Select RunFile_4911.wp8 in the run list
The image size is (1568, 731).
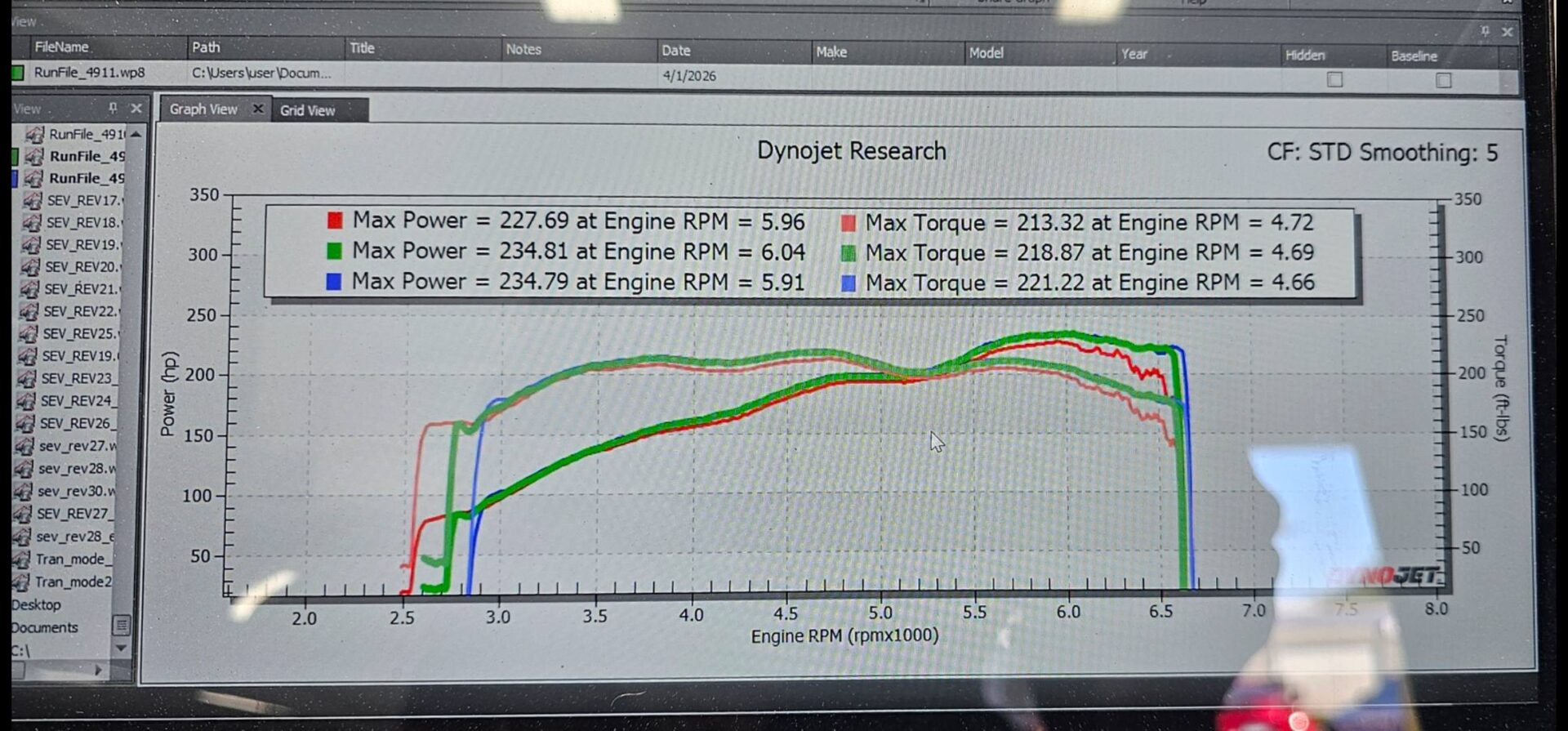89,72
